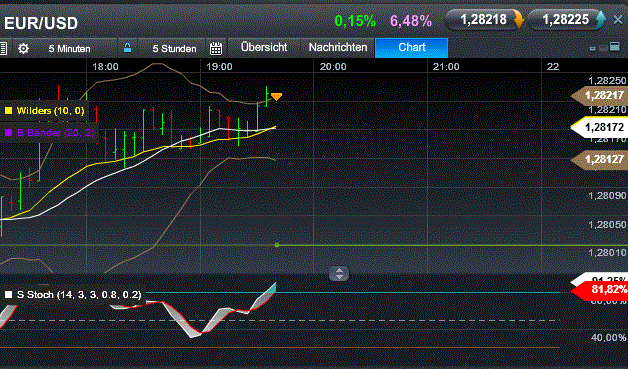Open the 5 Stunden time range dropdown
628x369 pixels.
(174, 48)
